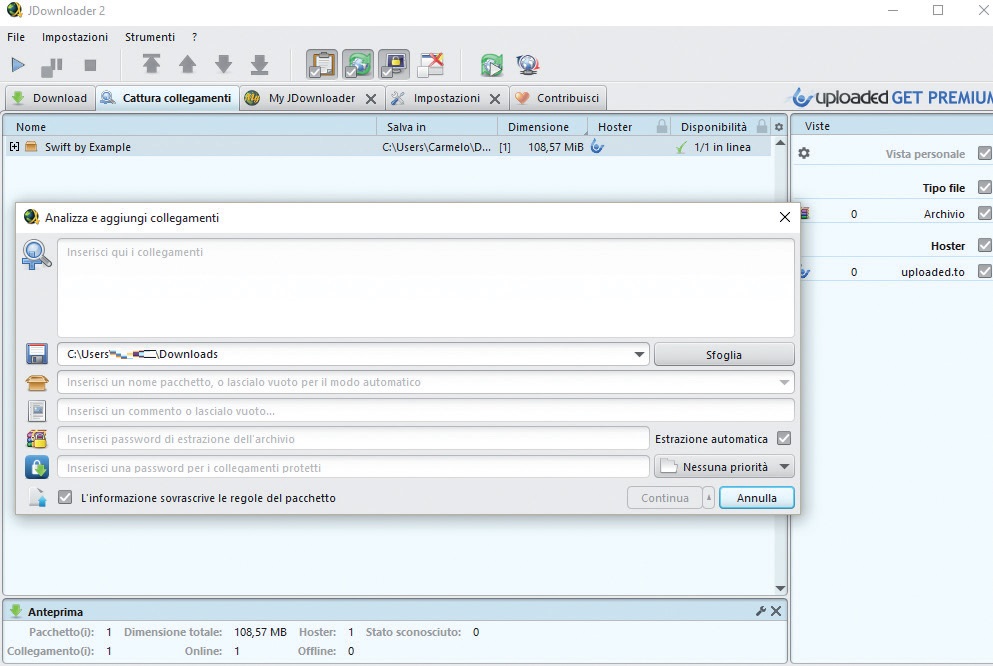Viewport: 993px width, 666px height.
Task: Click in the links text area
Action: [x=426, y=288]
